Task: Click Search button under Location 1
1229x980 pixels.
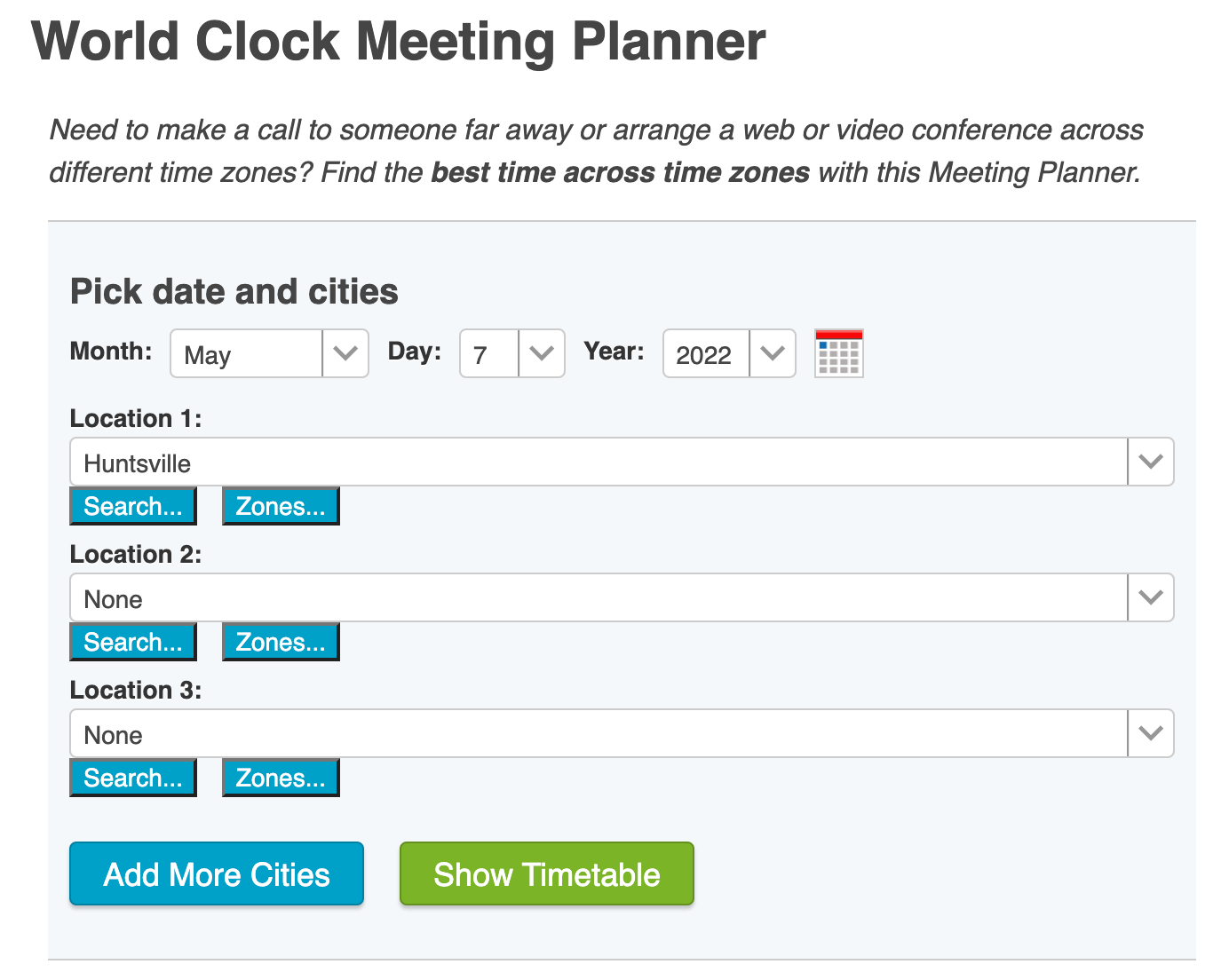Action: click(x=133, y=506)
